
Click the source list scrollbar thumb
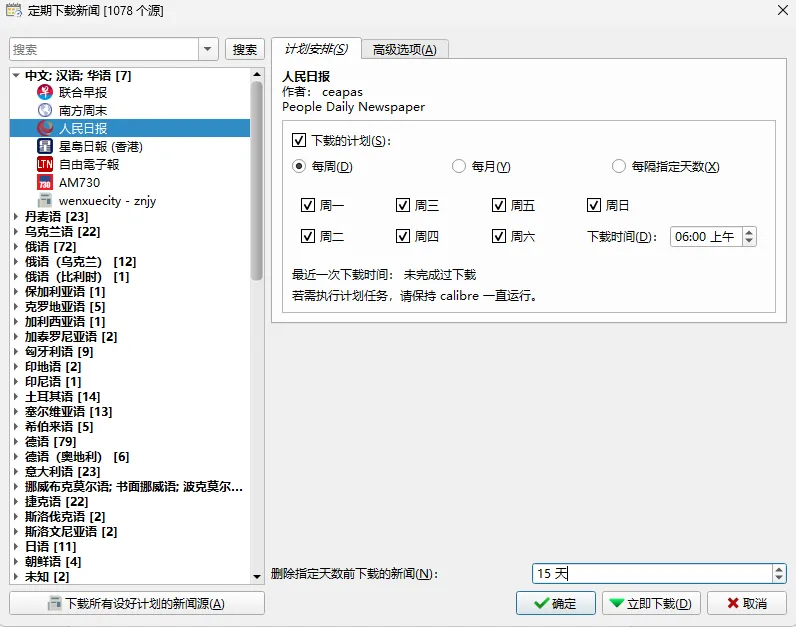coord(257,180)
